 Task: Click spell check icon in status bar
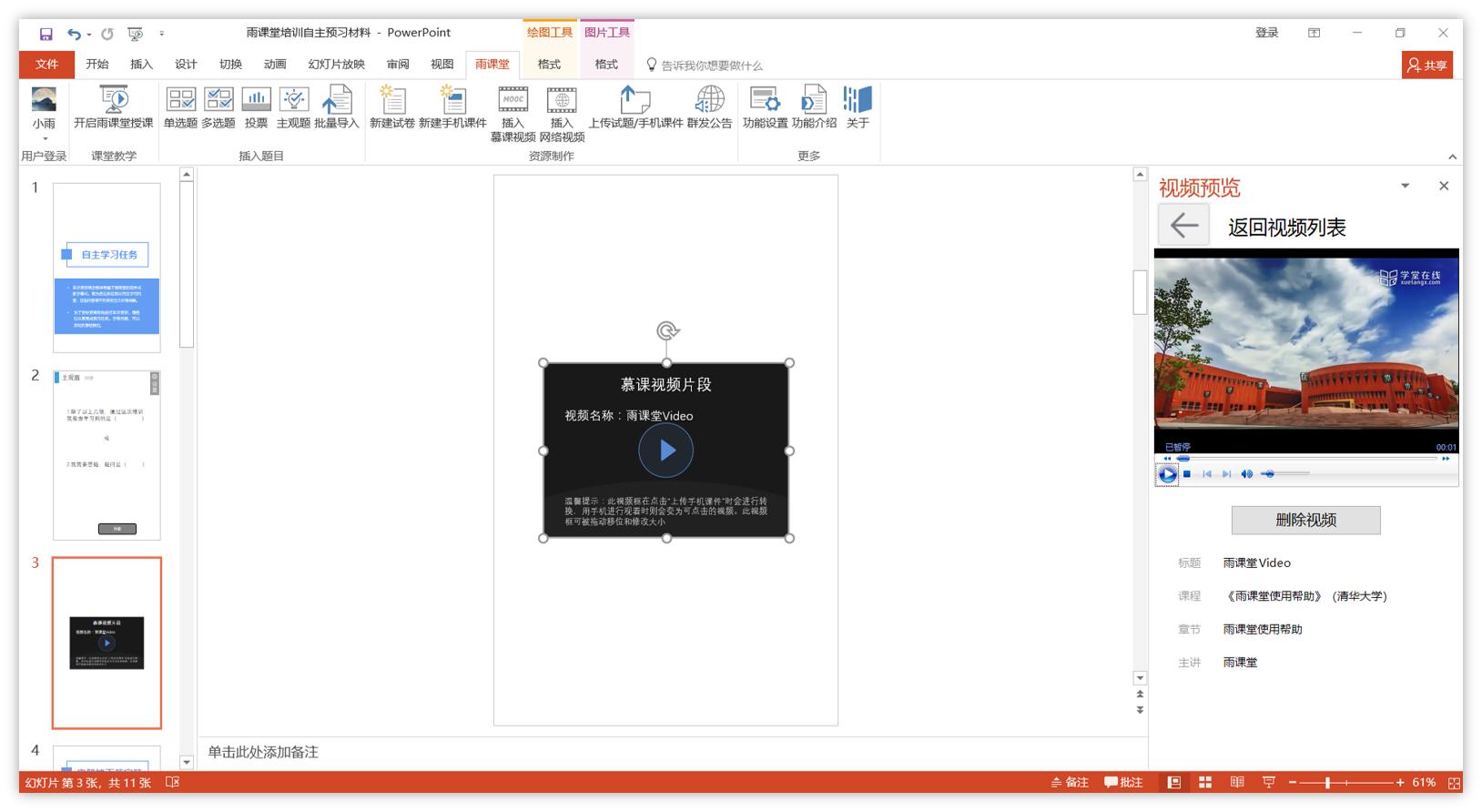click(x=172, y=782)
